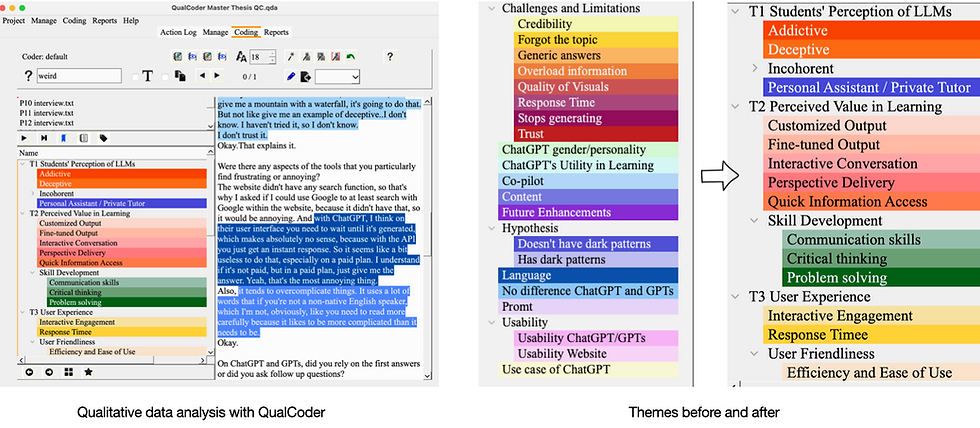Open the Reports menu in the menu bar
The height and width of the screenshot is (428, 980).
point(104,21)
